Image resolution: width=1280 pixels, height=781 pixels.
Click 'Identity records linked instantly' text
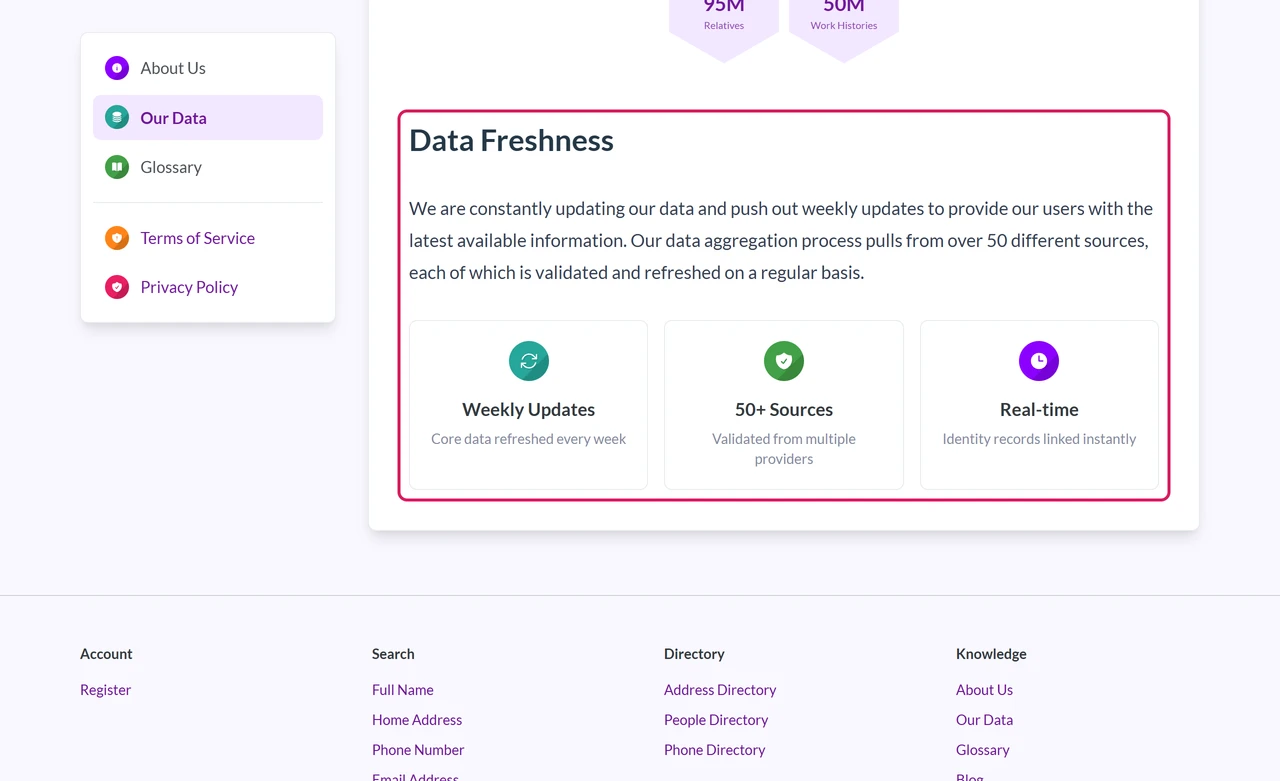point(1039,439)
